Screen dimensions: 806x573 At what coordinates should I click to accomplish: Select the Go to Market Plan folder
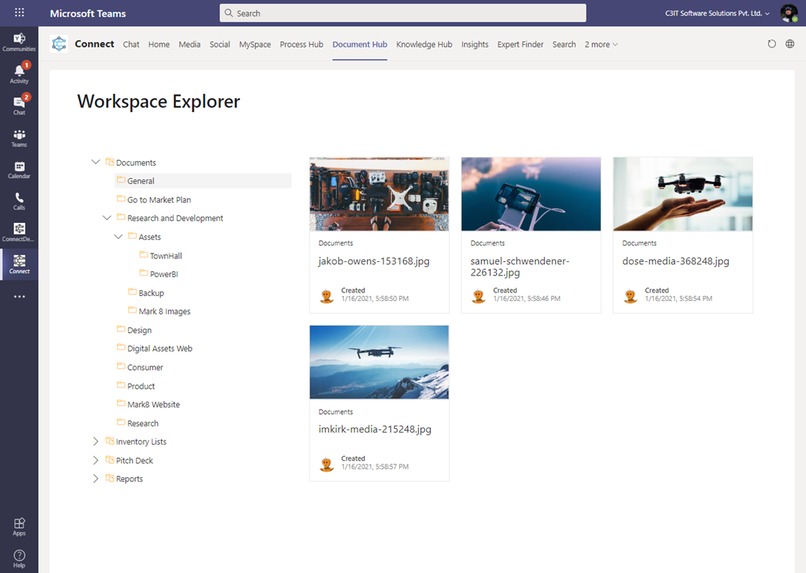coord(159,199)
